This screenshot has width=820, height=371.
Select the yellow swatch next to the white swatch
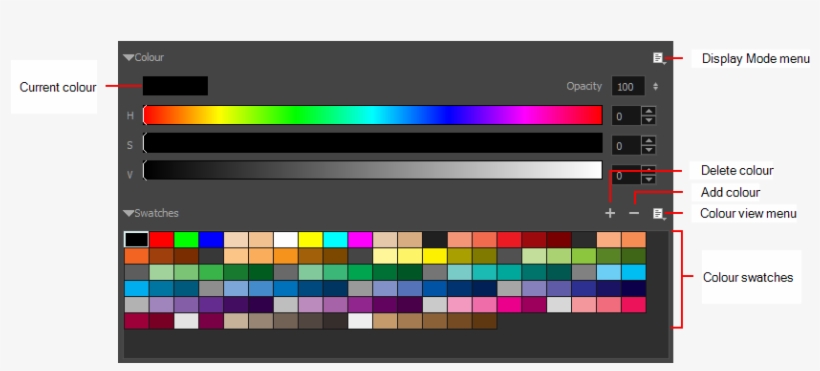tap(311, 240)
